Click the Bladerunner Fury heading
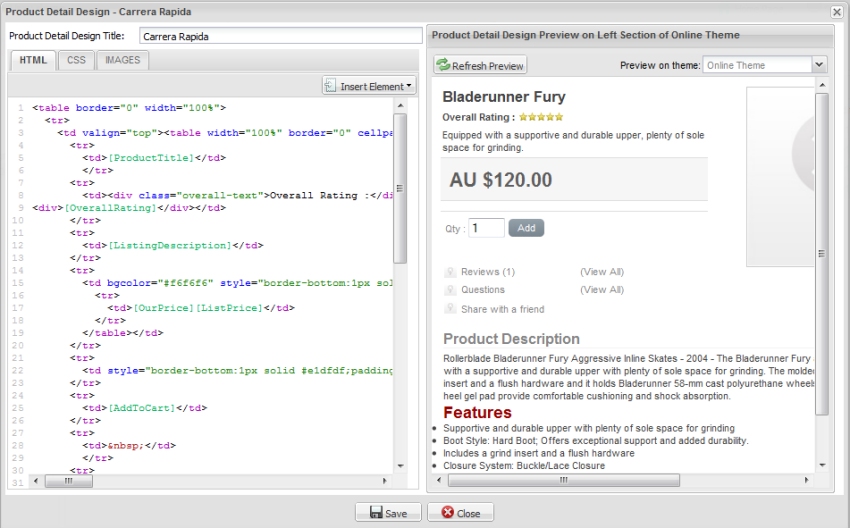Viewport: 850px width, 528px height. pos(504,96)
